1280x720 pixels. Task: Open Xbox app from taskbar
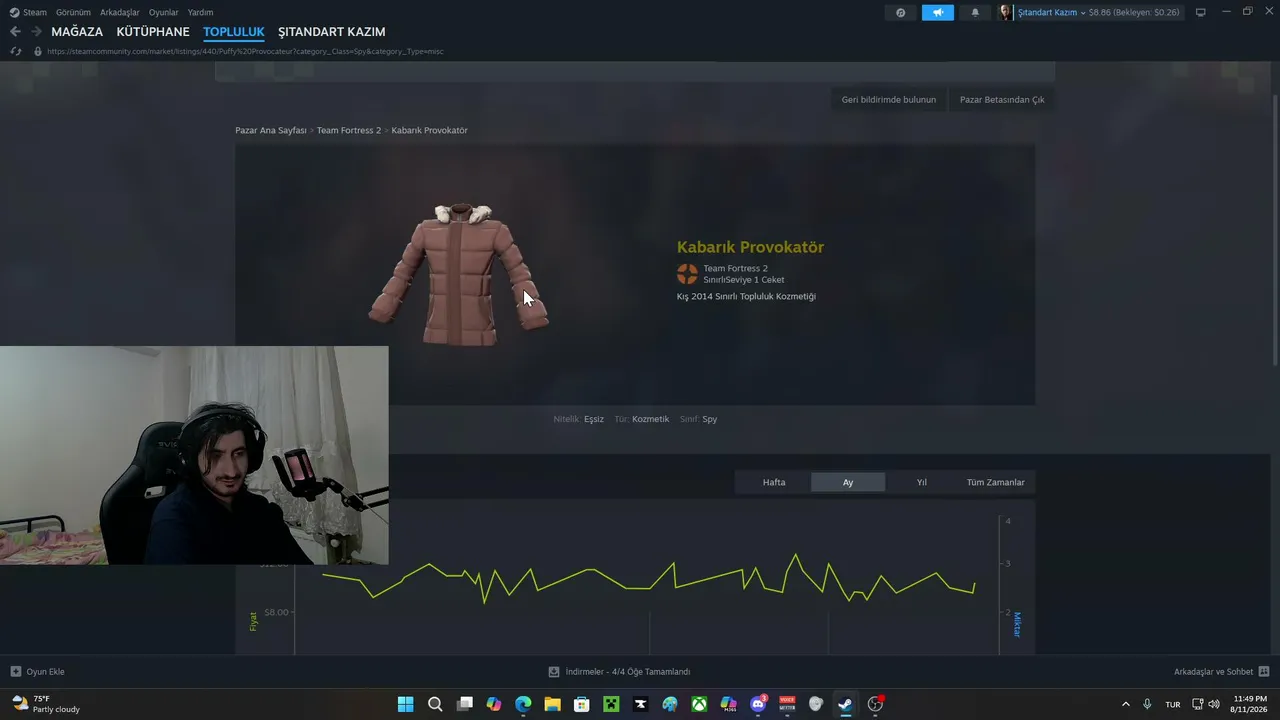coord(699,704)
